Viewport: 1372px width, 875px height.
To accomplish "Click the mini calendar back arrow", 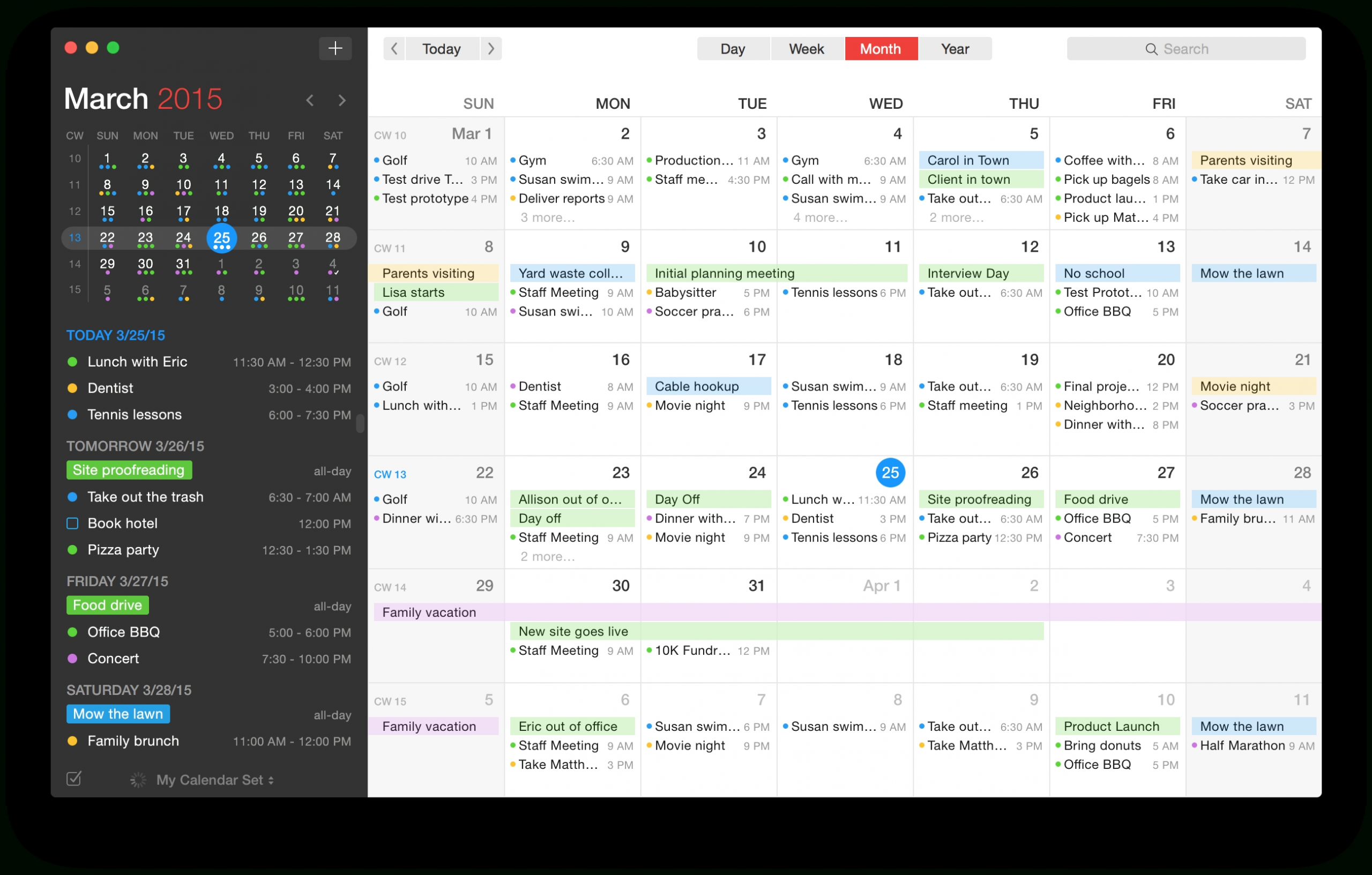I will (311, 100).
